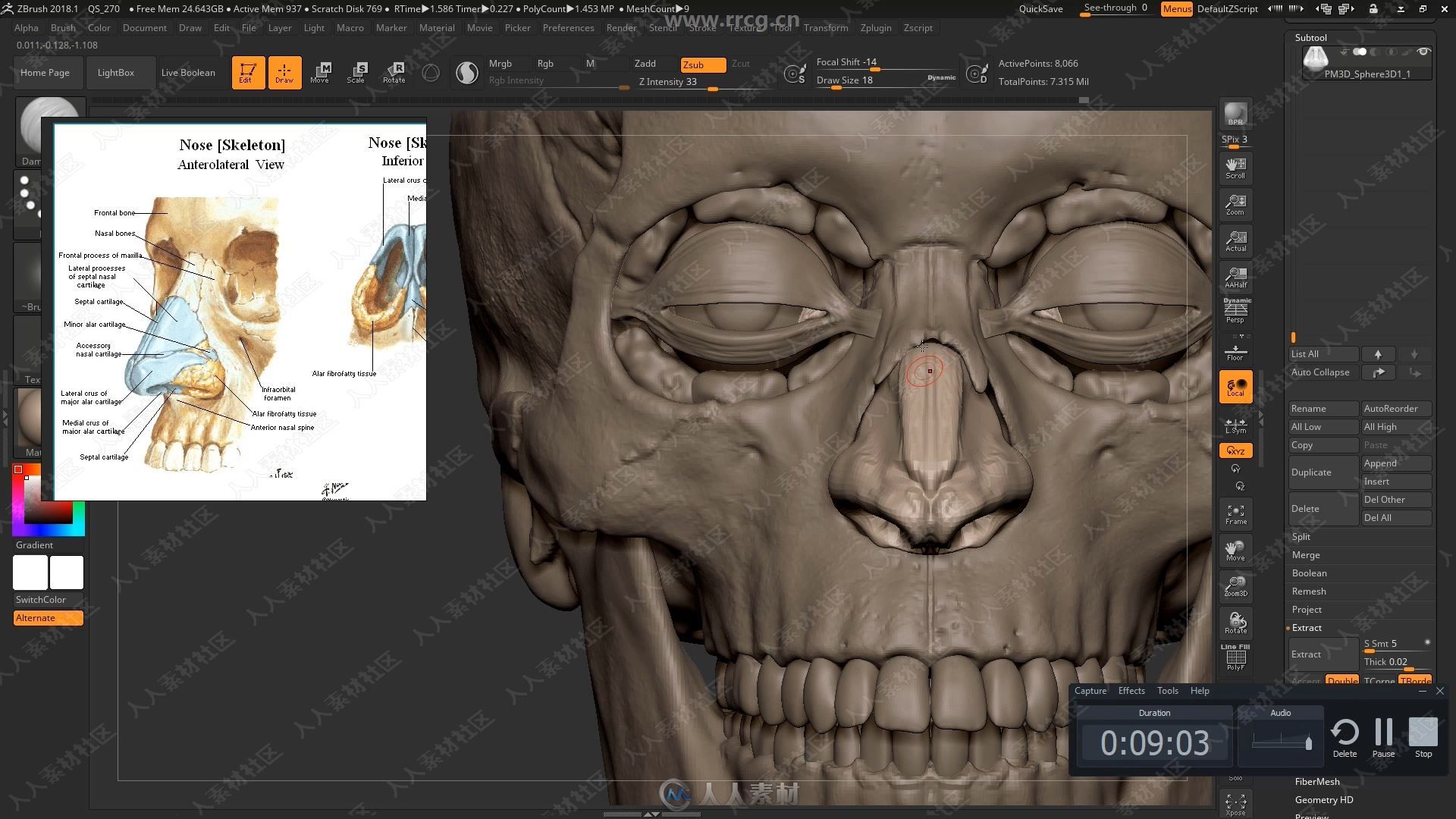Enable Zadd sculpting mode

click(645, 64)
